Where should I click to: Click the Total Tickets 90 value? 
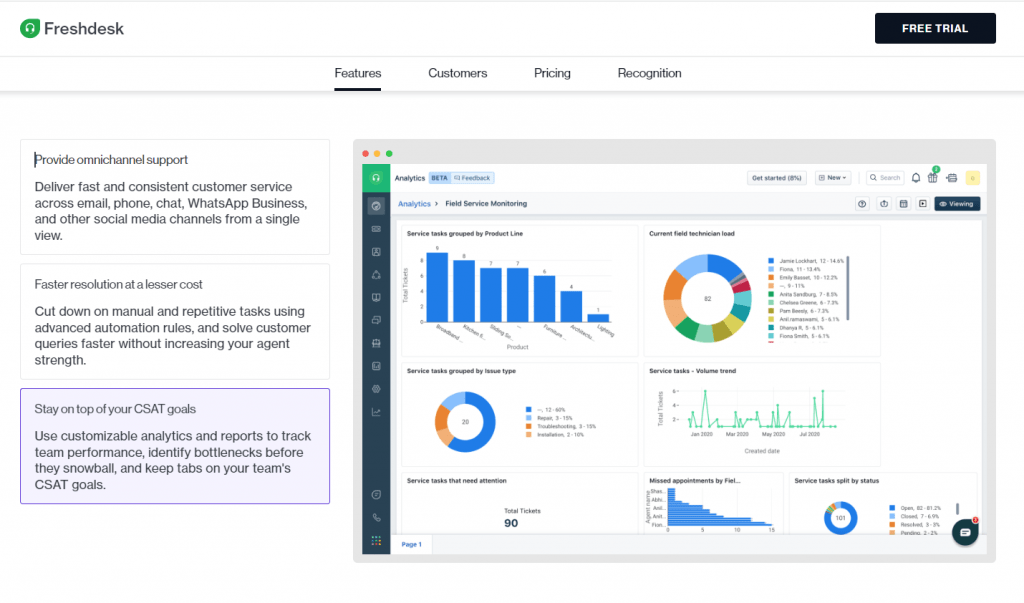tap(511, 523)
